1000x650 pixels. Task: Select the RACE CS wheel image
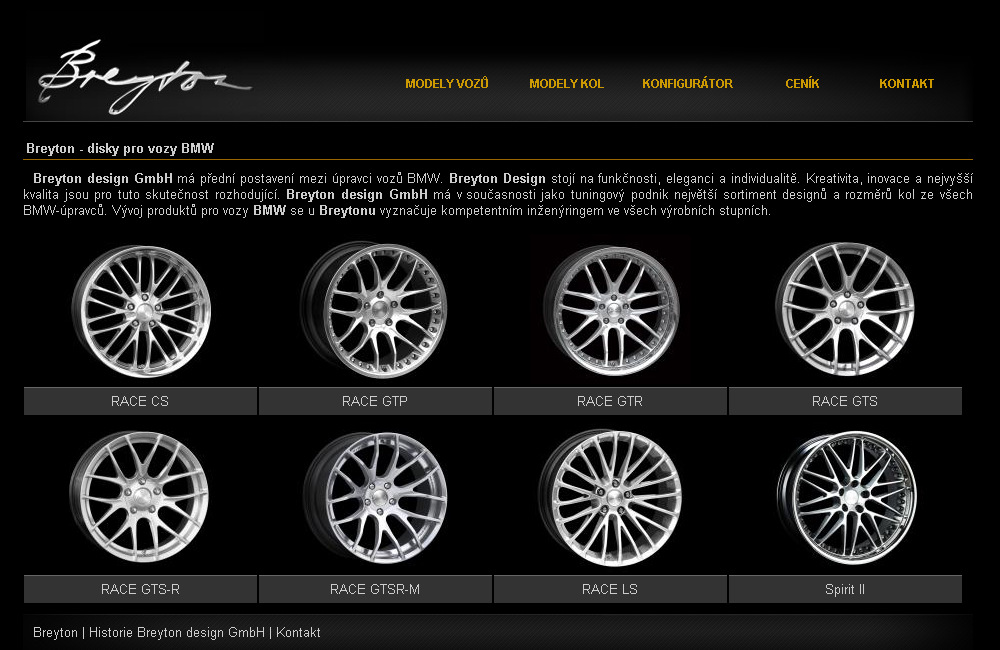coord(141,311)
